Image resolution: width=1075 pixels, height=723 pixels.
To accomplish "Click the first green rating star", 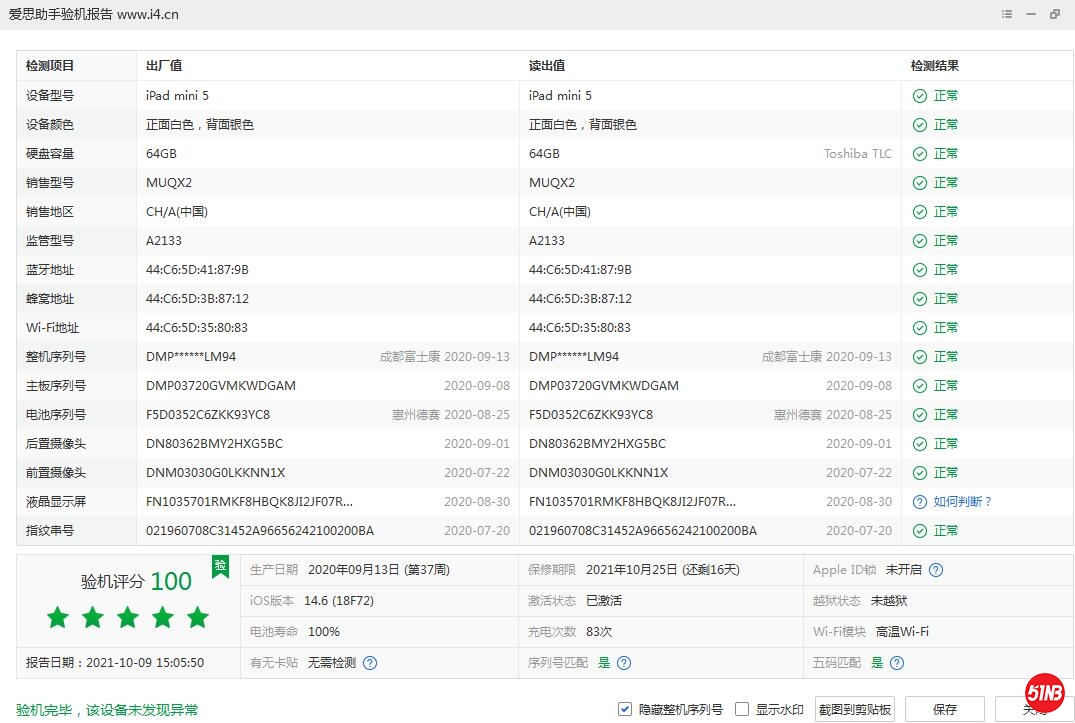I will tap(58, 617).
